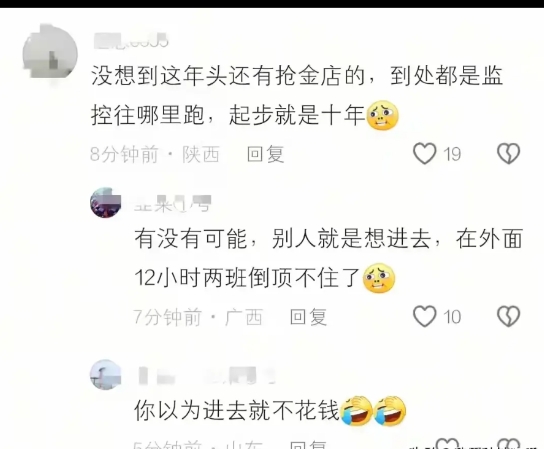Open the third commenter's blurred username
This screenshot has height=449, width=544.
click(x=206, y=376)
